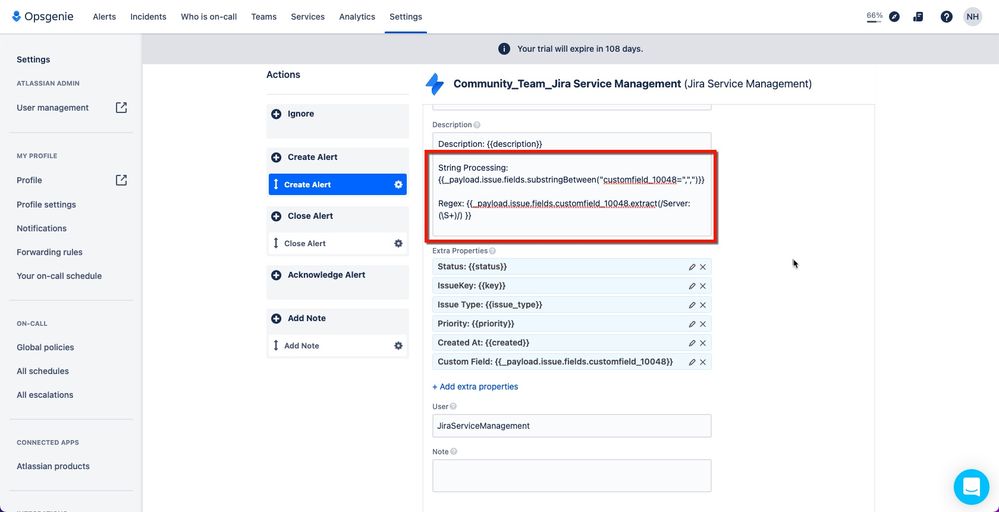Click plus icon beside Acknowledge Alert
This screenshot has height=512, width=999.
click(x=276, y=275)
